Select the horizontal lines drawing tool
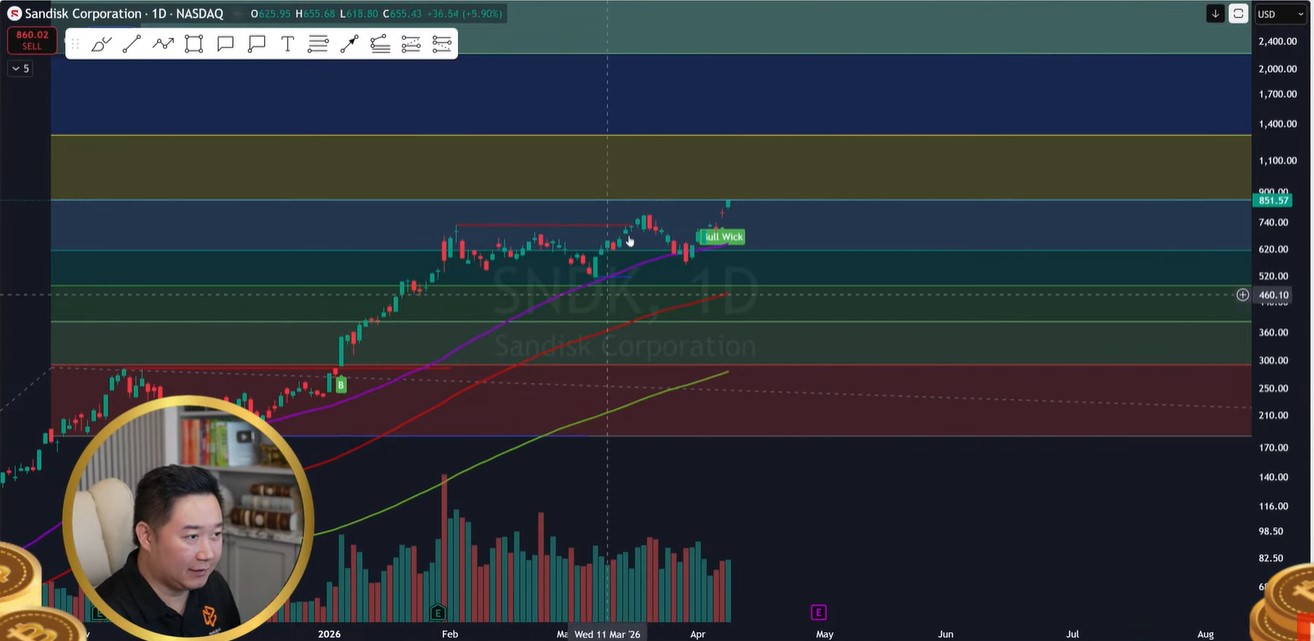The height and width of the screenshot is (641, 1314). [x=318, y=44]
